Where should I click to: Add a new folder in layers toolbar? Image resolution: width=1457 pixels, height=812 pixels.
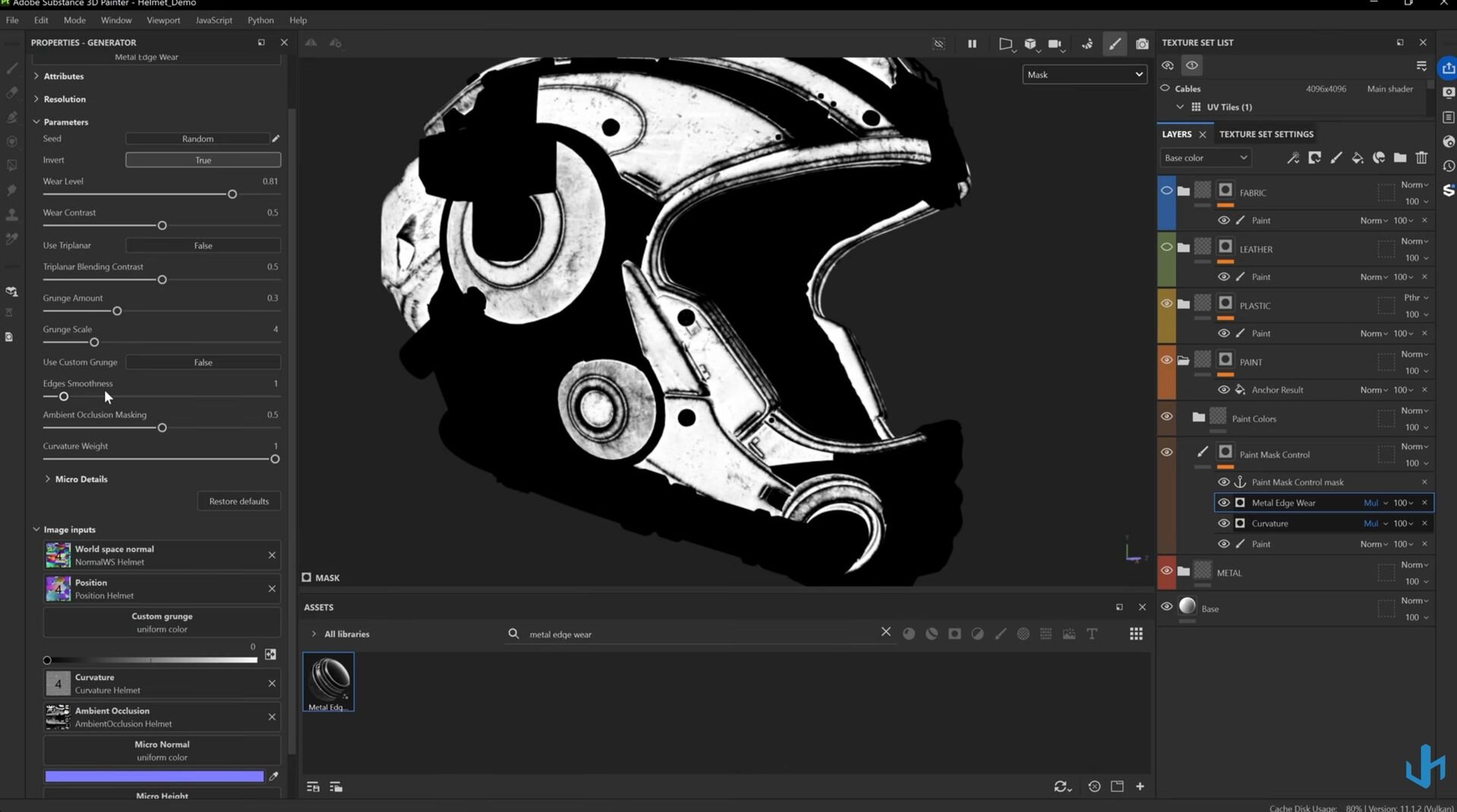click(x=1400, y=158)
